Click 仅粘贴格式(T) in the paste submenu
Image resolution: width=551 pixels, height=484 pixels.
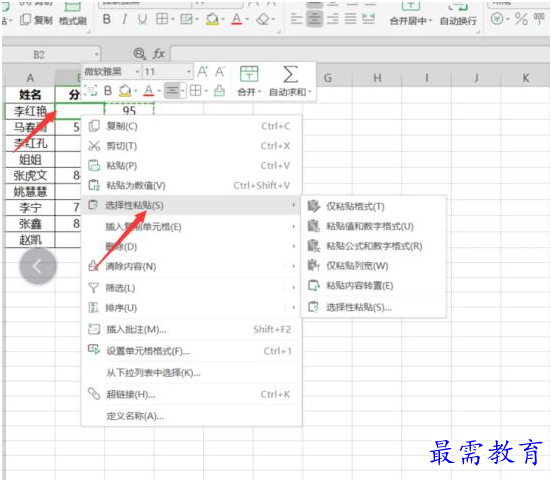pos(374,206)
